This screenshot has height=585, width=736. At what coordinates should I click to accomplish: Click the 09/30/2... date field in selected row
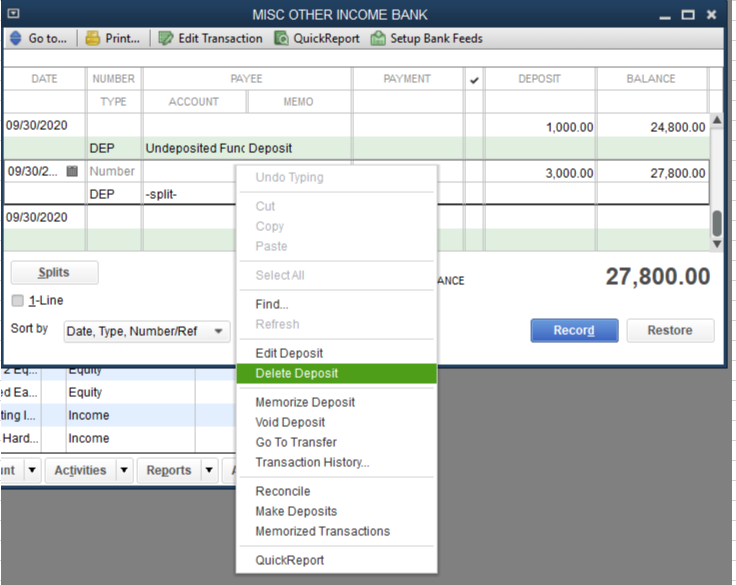(32, 171)
